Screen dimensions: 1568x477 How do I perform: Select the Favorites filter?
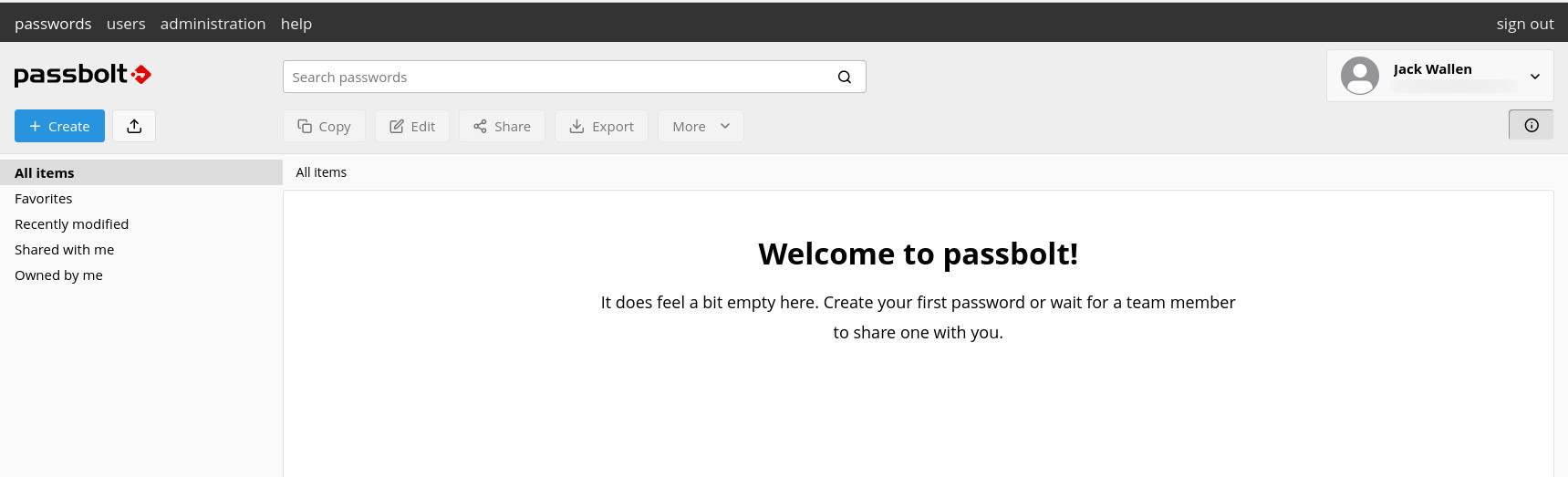(x=44, y=199)
